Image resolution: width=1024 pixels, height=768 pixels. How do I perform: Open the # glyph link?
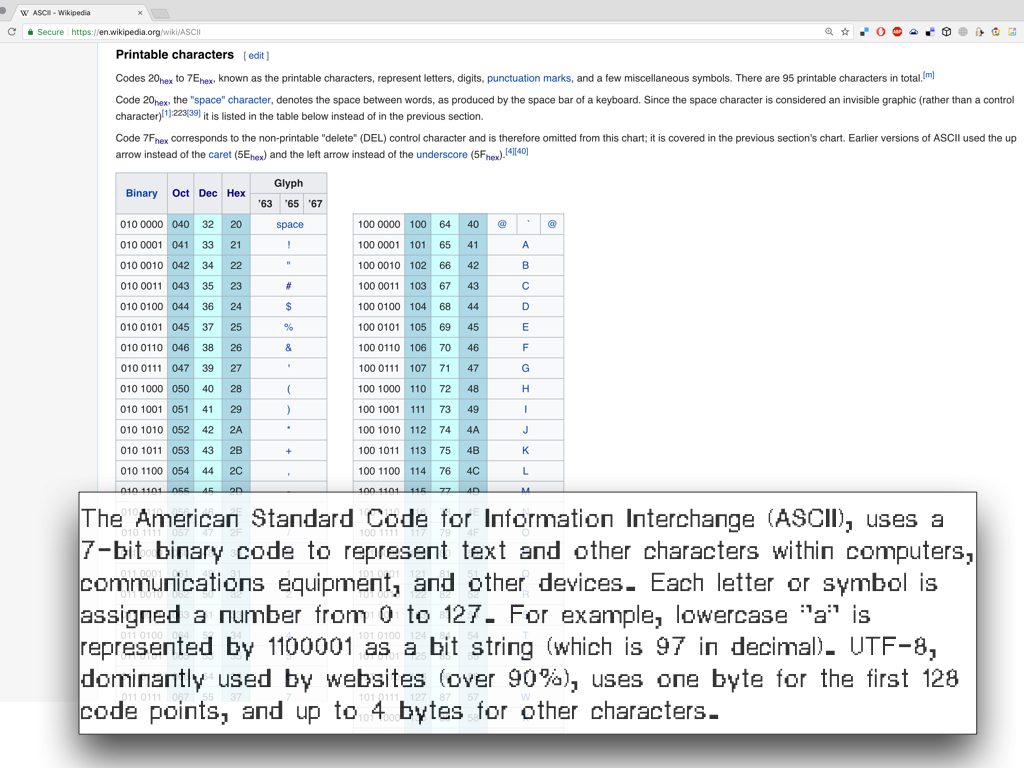point(289,286)
